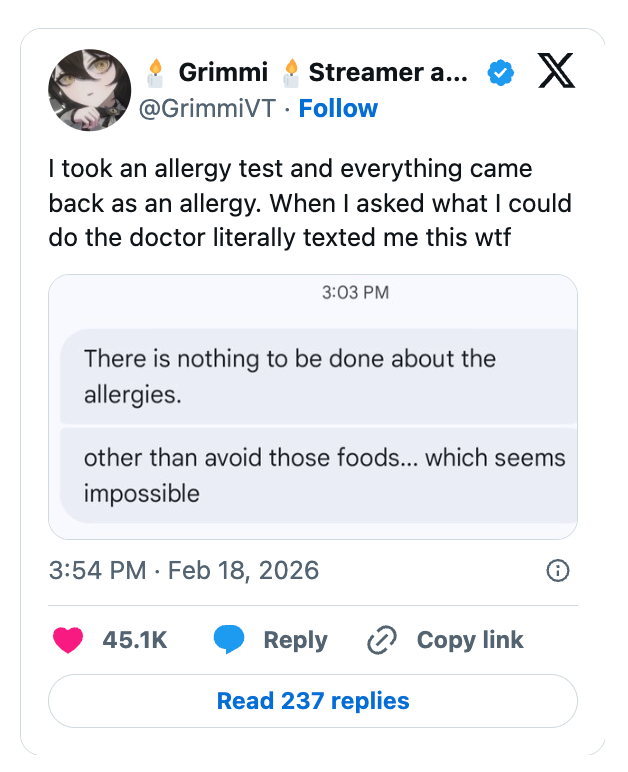Click the X logo icon

[555, 71]
